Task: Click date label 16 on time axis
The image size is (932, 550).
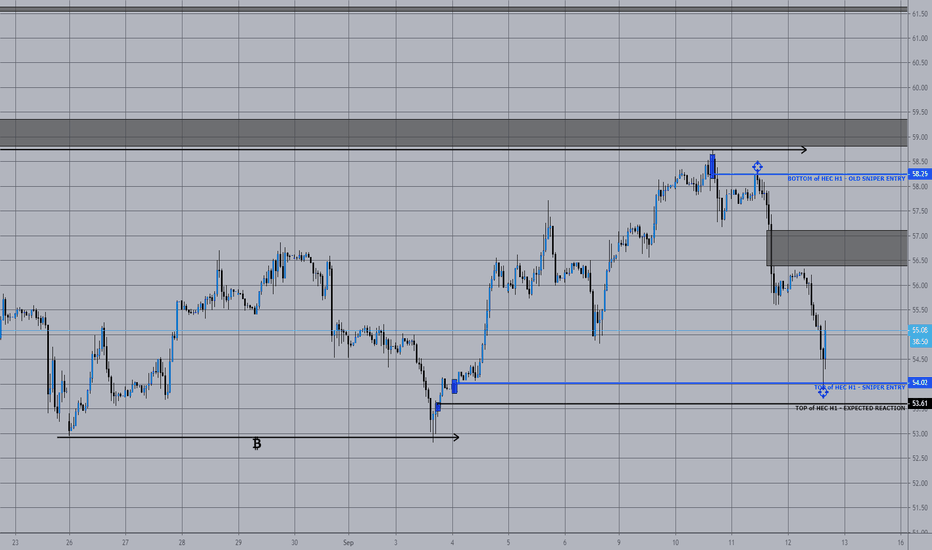Action: click(x=901, y=542)
